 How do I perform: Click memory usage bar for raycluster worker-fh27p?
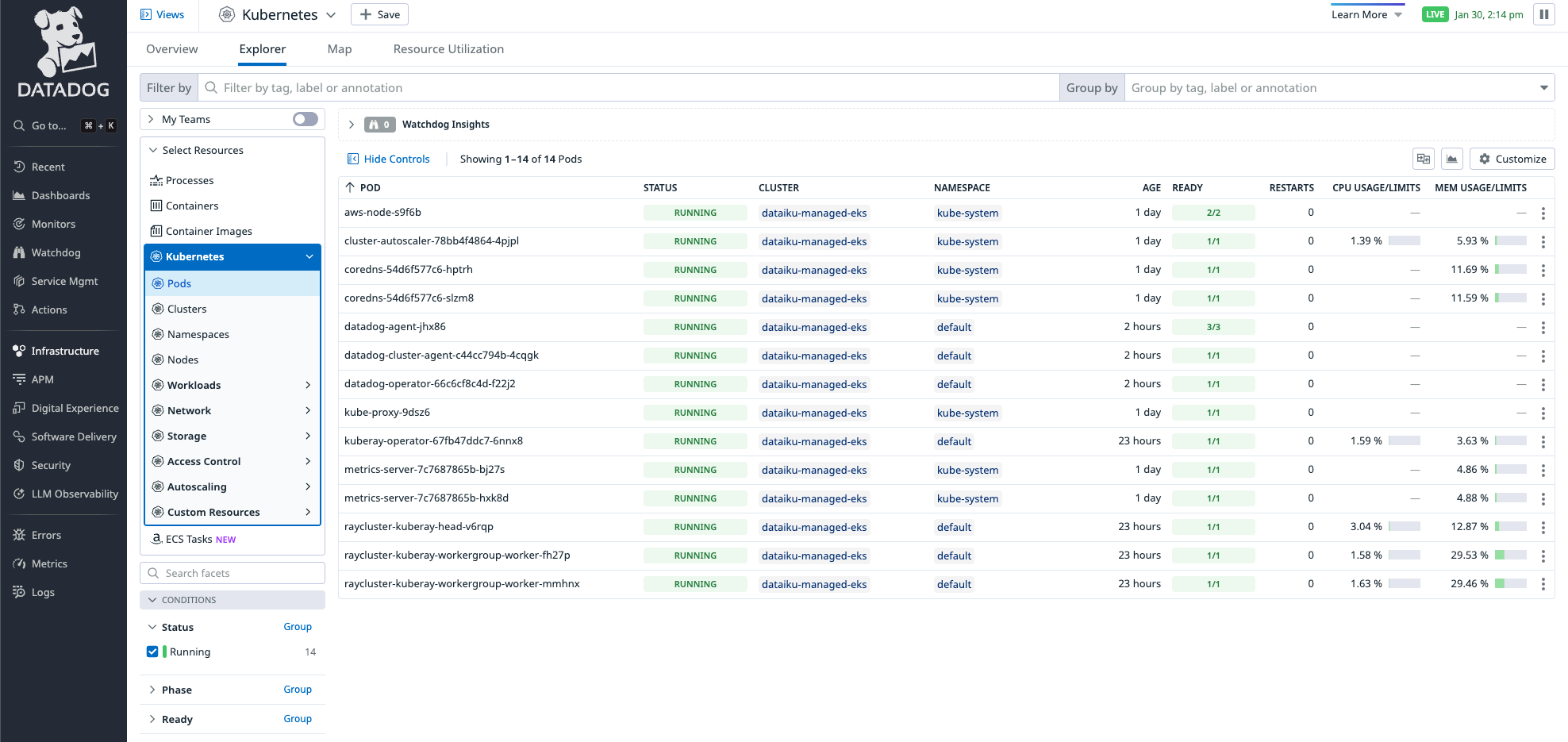[1511, 556]
